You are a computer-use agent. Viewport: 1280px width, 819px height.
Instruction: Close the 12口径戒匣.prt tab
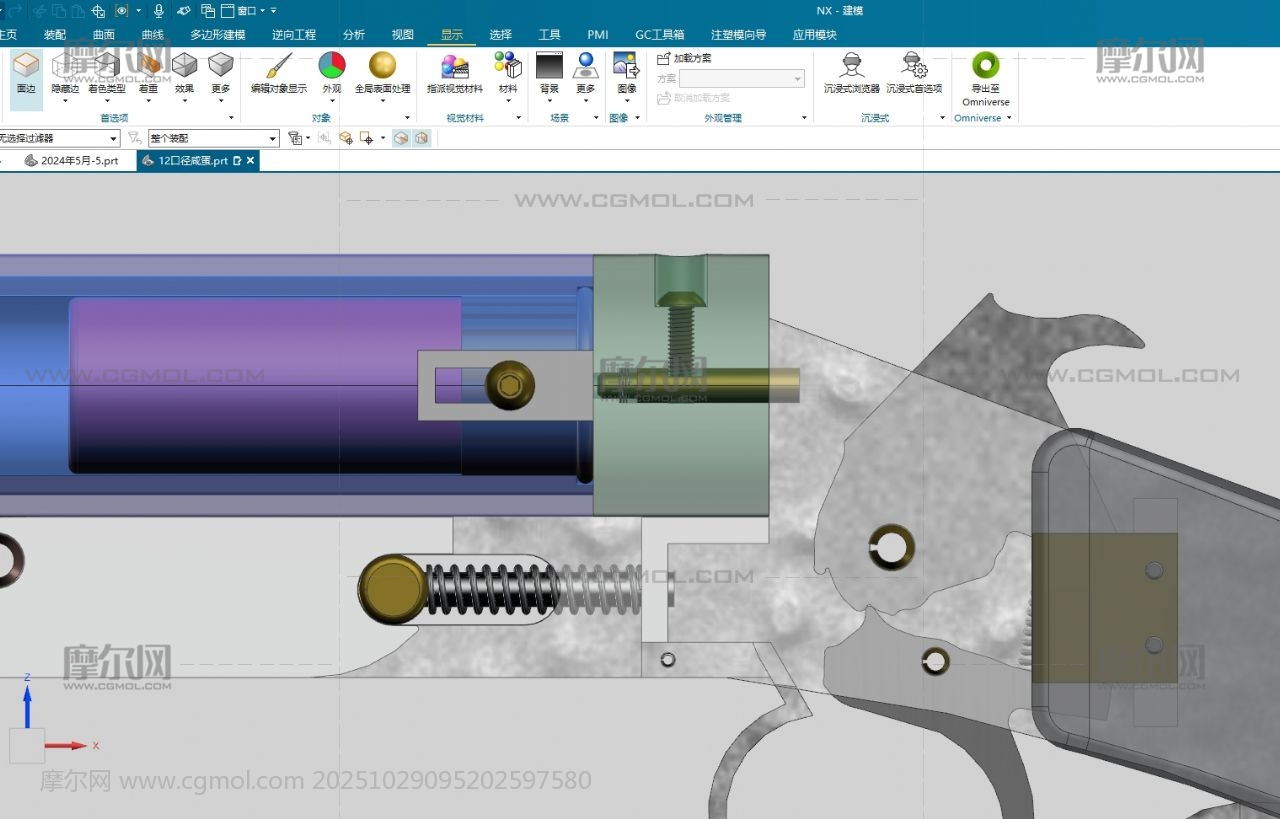[251, 160]
